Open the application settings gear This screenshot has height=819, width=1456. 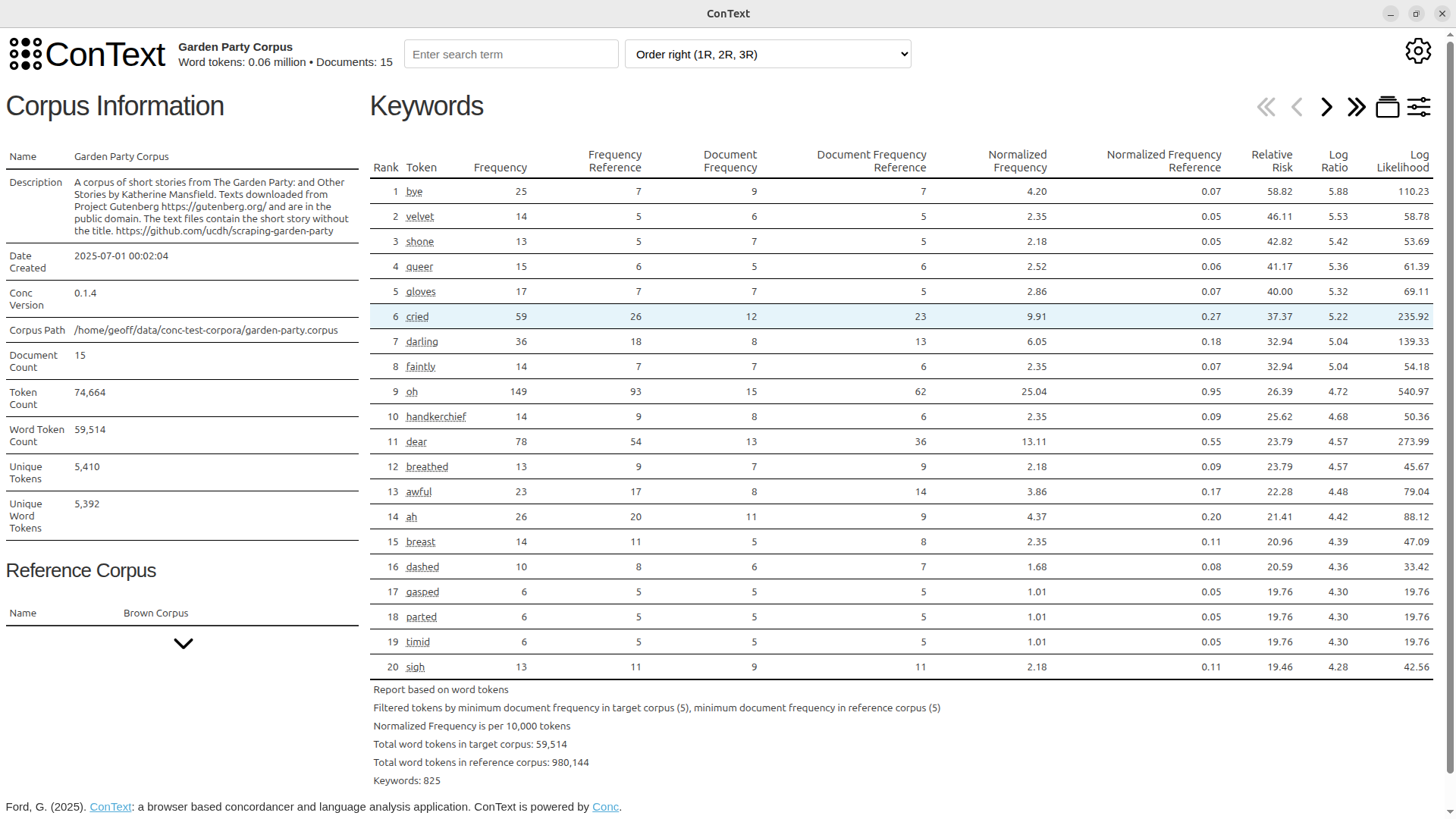pyautogui.click(x=1419, y=51)
